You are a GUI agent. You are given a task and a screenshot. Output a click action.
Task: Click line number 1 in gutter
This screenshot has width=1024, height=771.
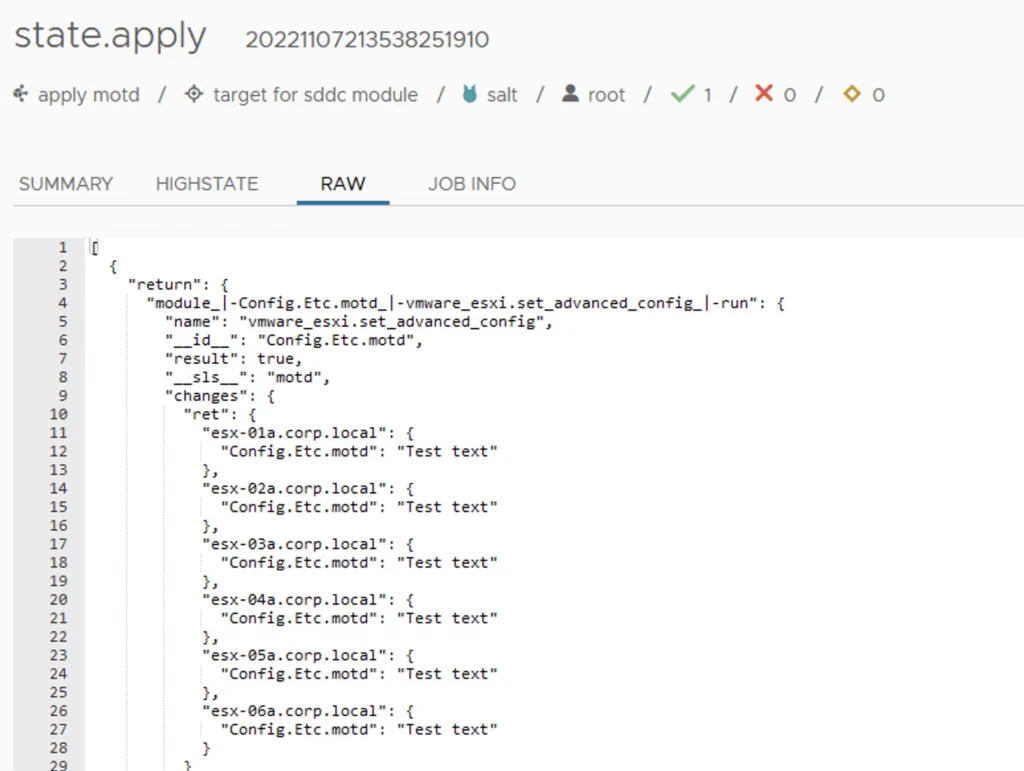pos(63,247)
